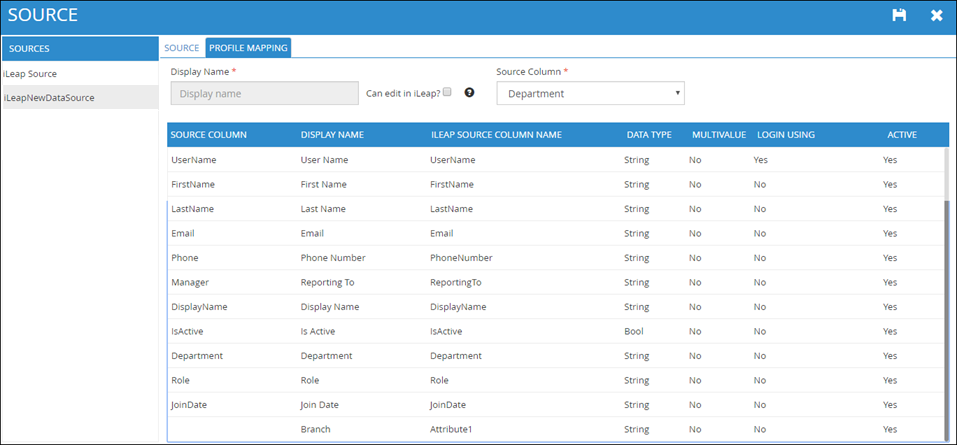Click the String data type in Email row
Screen dimensions: 957x445
point(637,233)
